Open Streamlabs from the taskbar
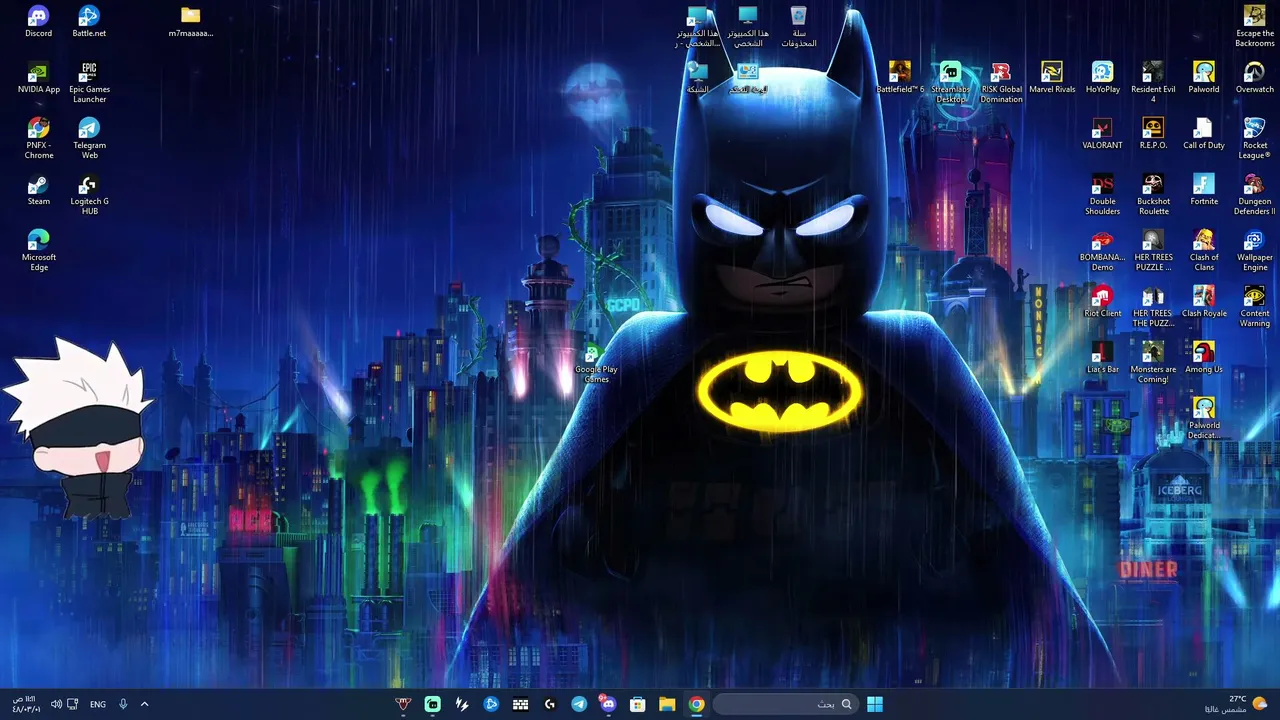The height and width of the screenshot is (720, 1280). click(x=432, y=704)
